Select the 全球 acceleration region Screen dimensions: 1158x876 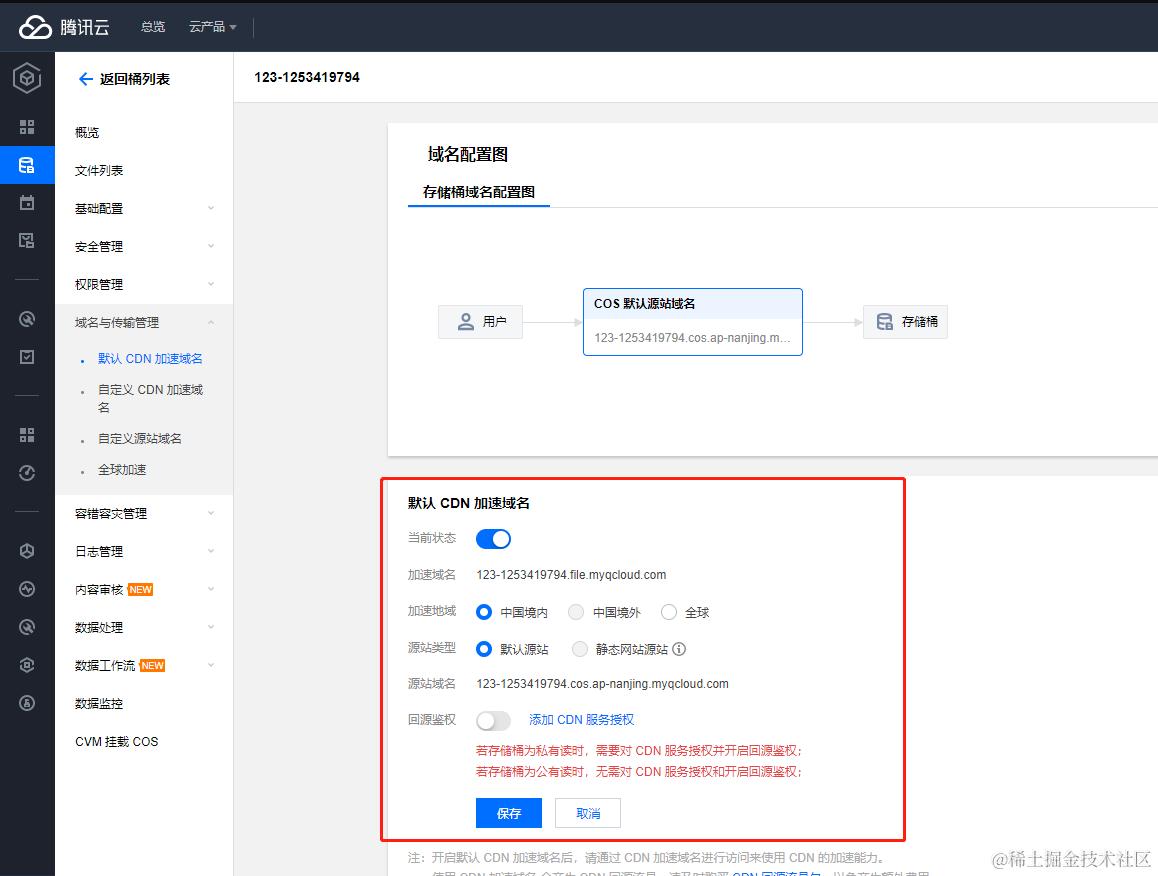668,612
